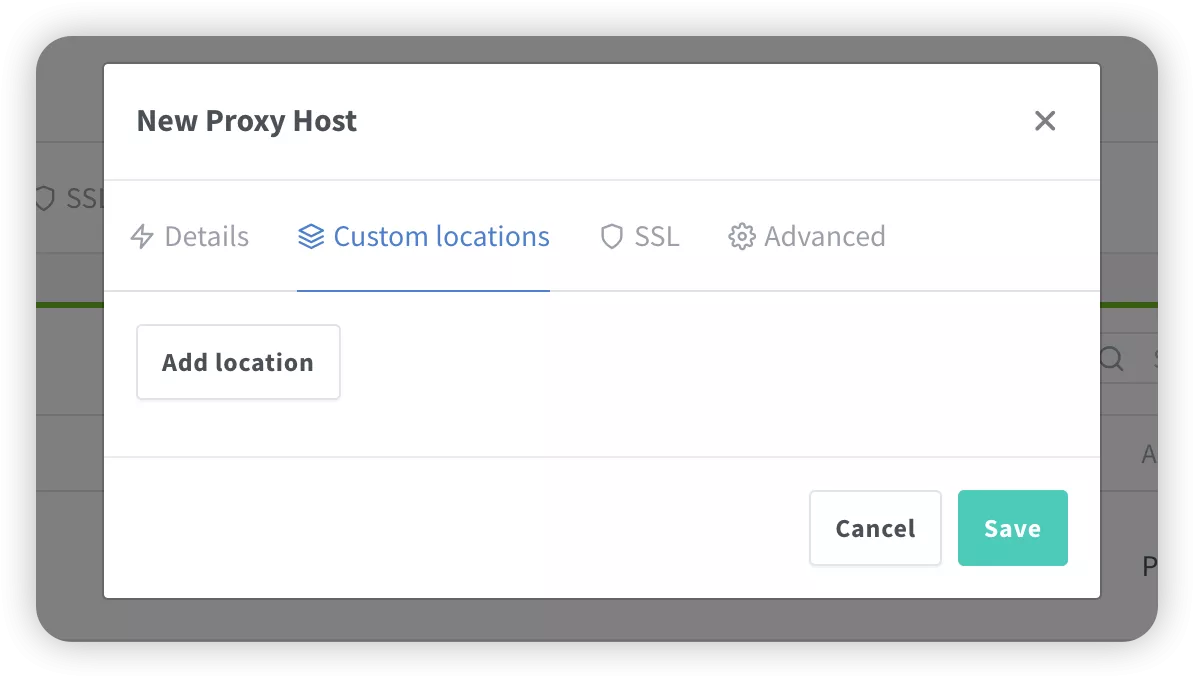The height and width of the screenshot is (678, 1194).
Task: Click the New Proxy Host dialog title
Action: coord(246,121)
